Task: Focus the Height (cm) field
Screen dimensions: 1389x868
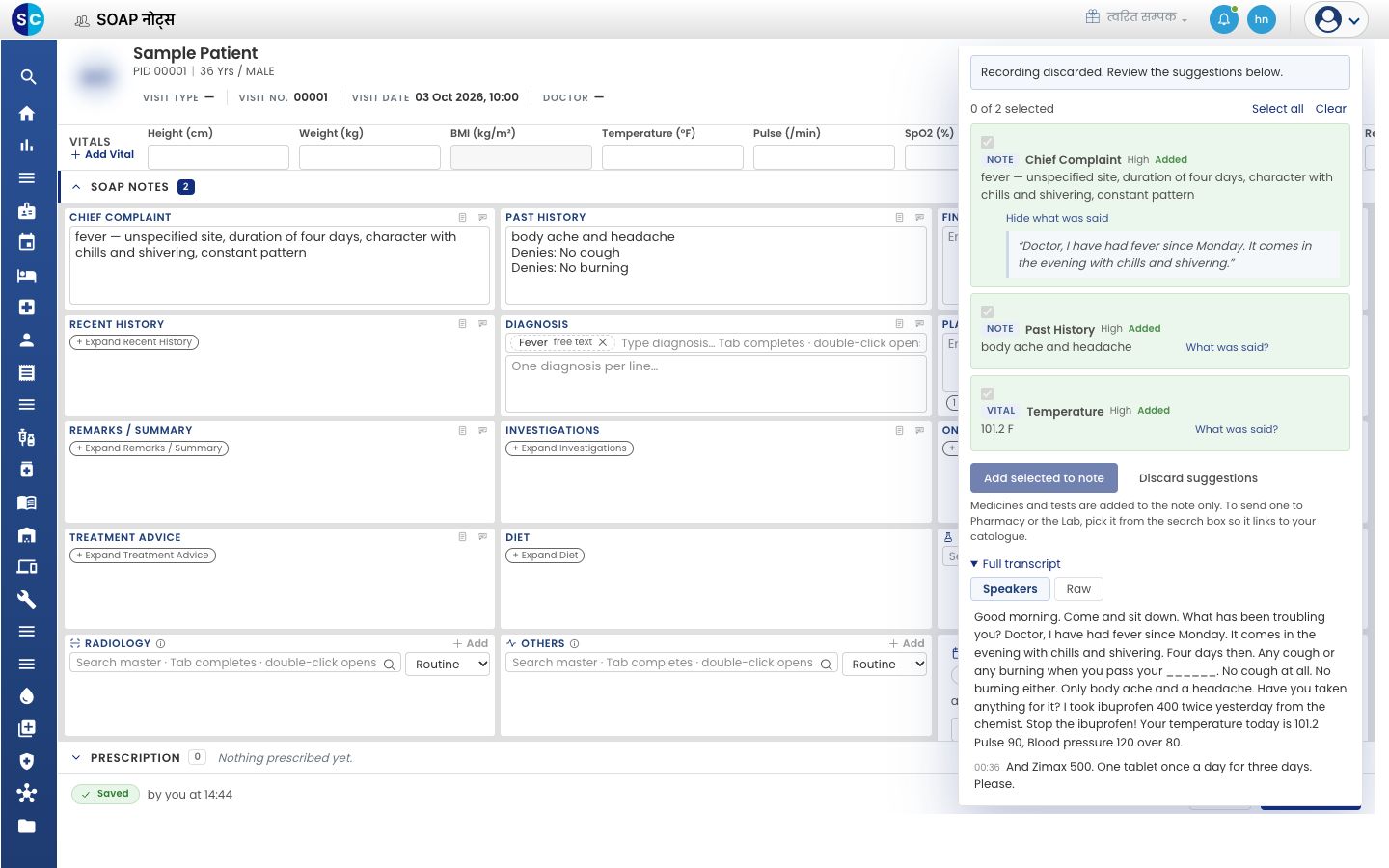Action: tap(218, 157)
